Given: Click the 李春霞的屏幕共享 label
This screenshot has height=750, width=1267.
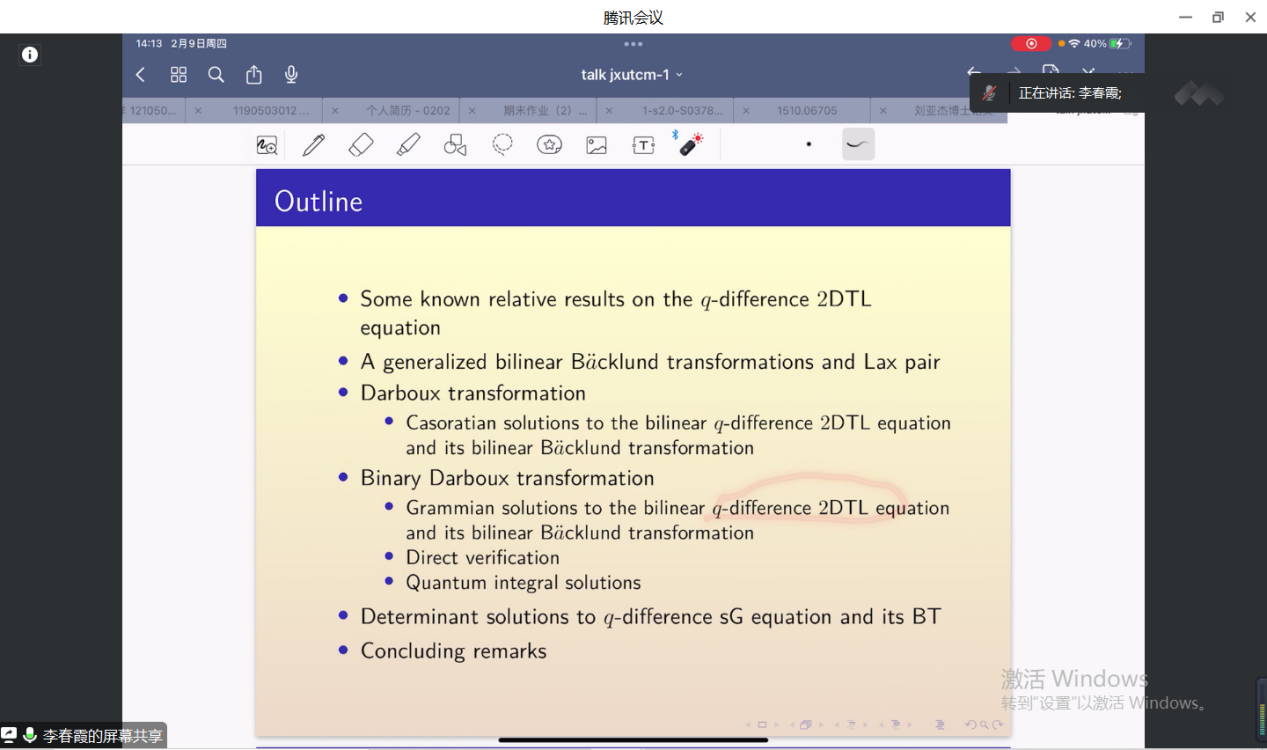Looking at the screenshot, I should point(102,736).
